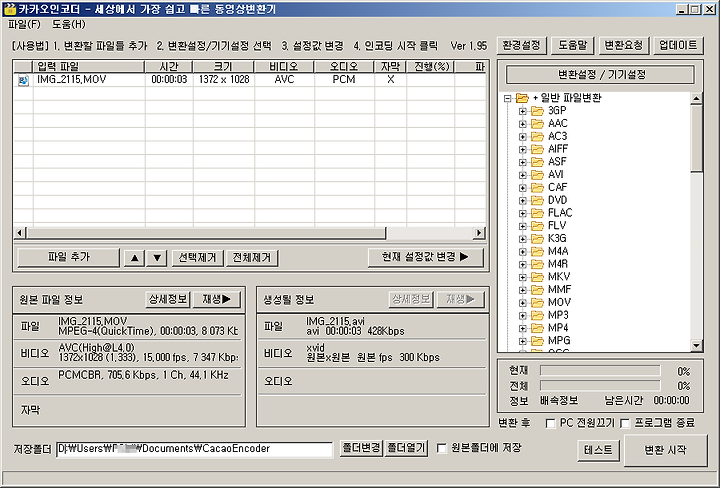Screen dimensions: 720x488
Task: Click the AIFF folder icon
Action: click(537, 149)
